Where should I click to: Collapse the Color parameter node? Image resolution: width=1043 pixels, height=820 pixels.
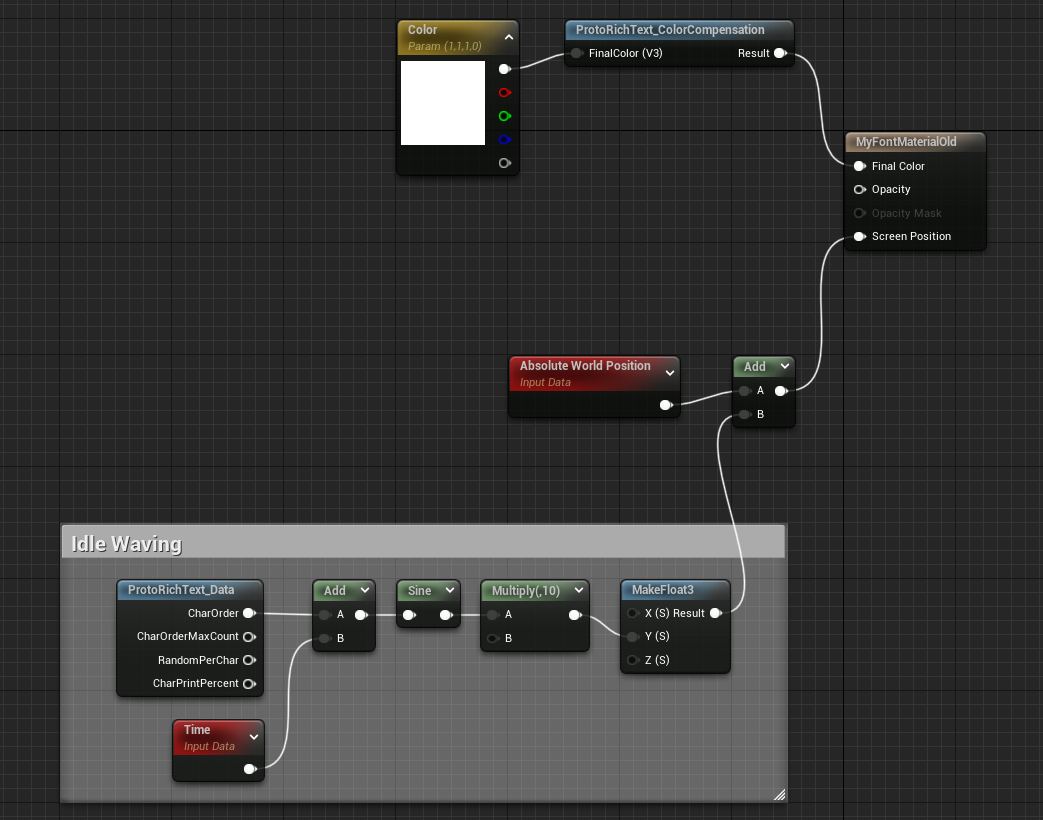click(508, 38)
